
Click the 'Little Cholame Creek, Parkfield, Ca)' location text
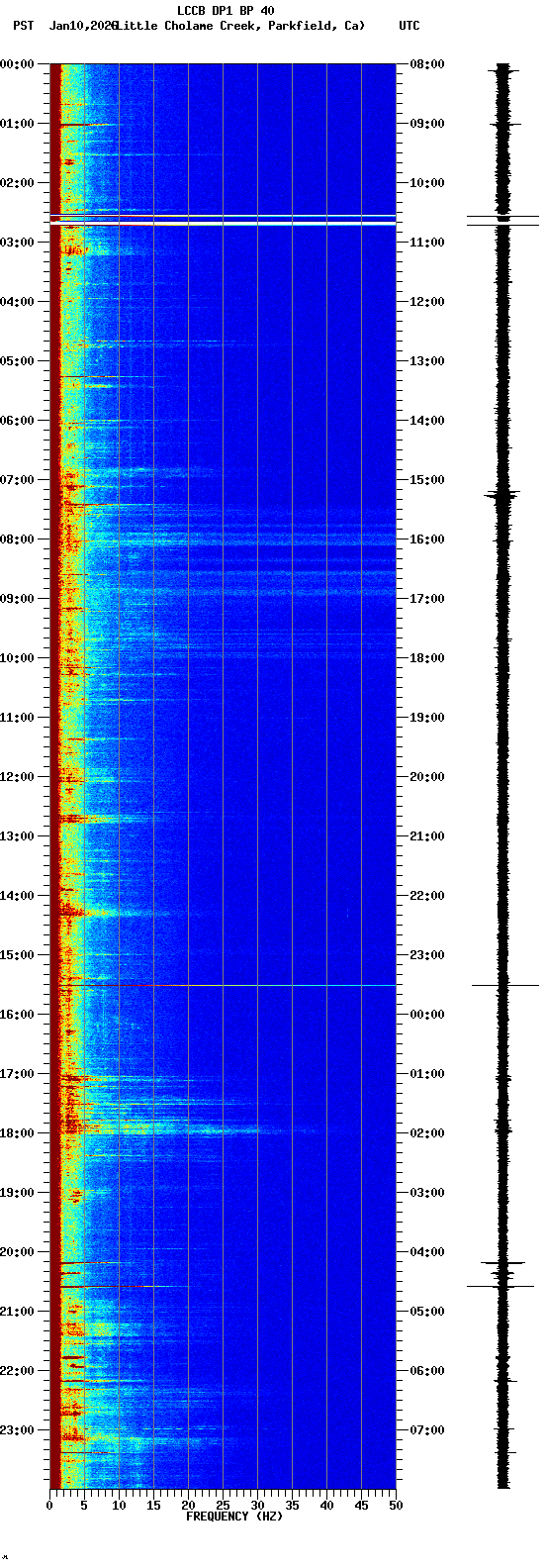click(240, 25)
